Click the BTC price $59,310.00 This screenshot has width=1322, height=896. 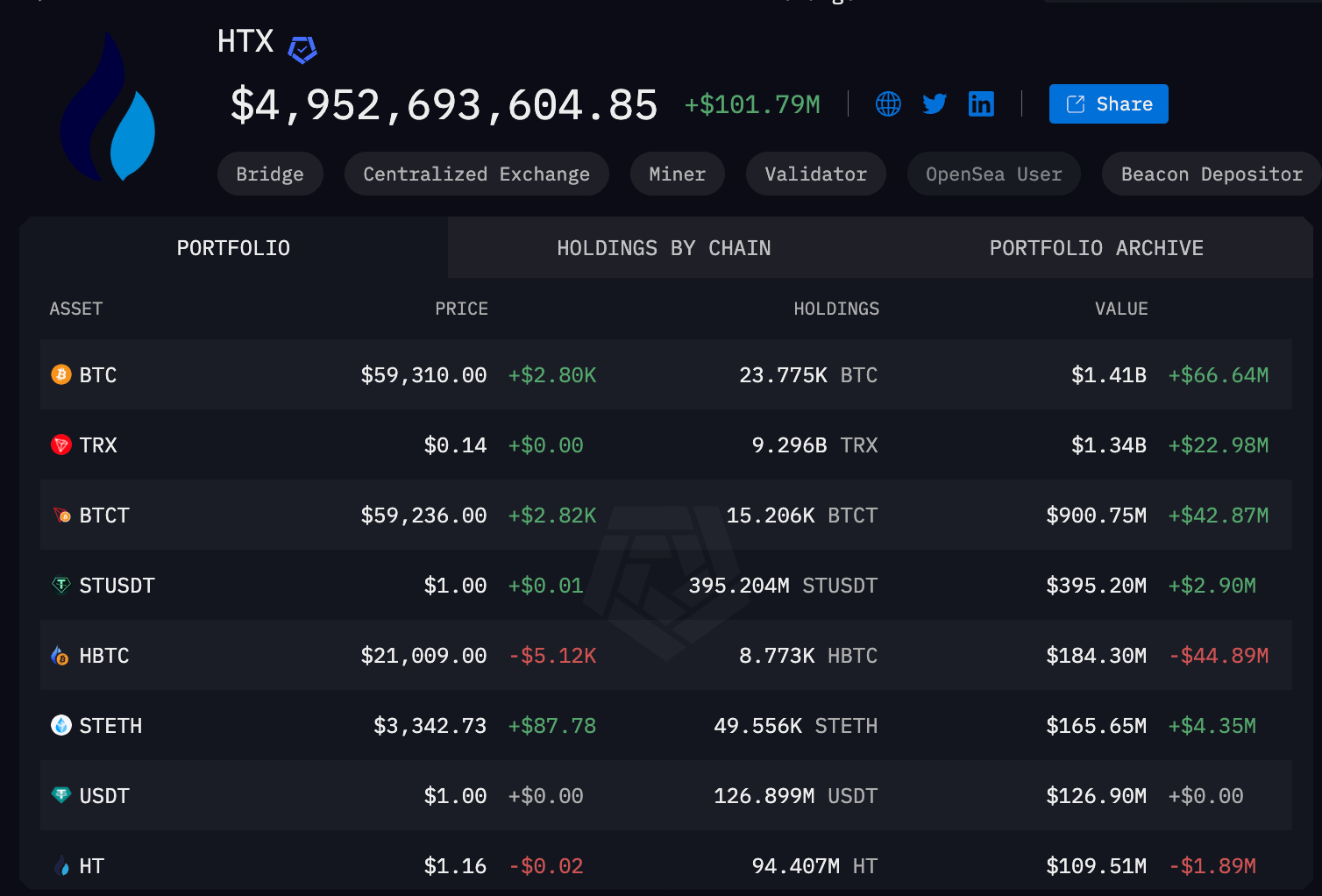point(424,375)
